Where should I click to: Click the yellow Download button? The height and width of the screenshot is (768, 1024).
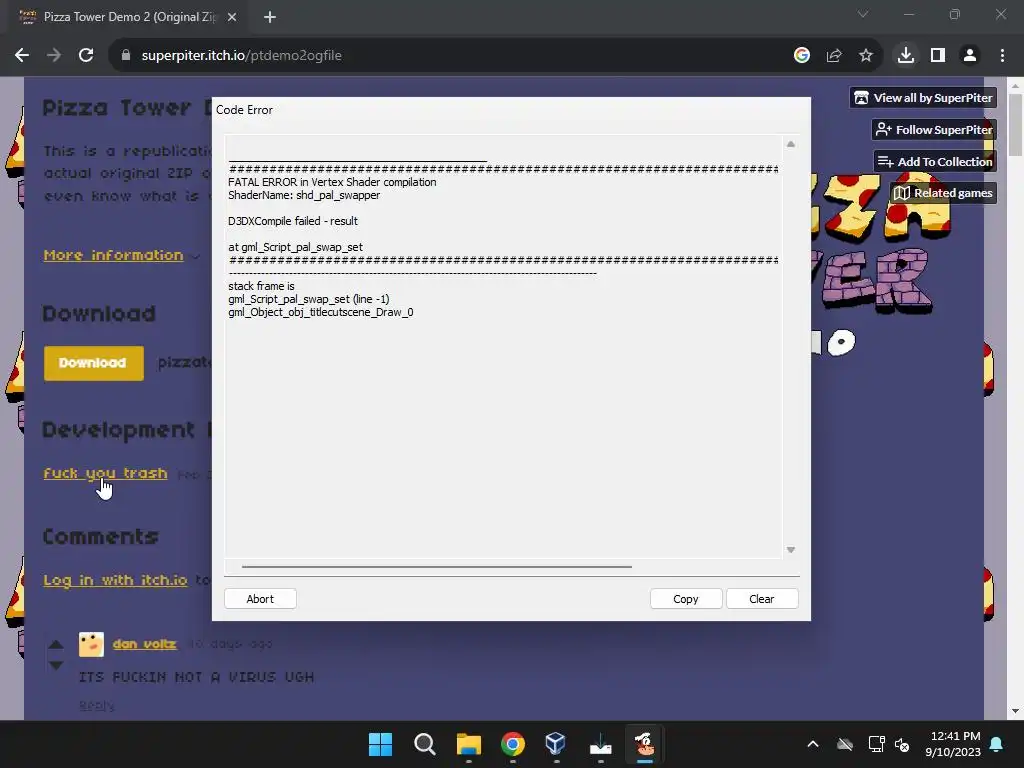[93, 363]
